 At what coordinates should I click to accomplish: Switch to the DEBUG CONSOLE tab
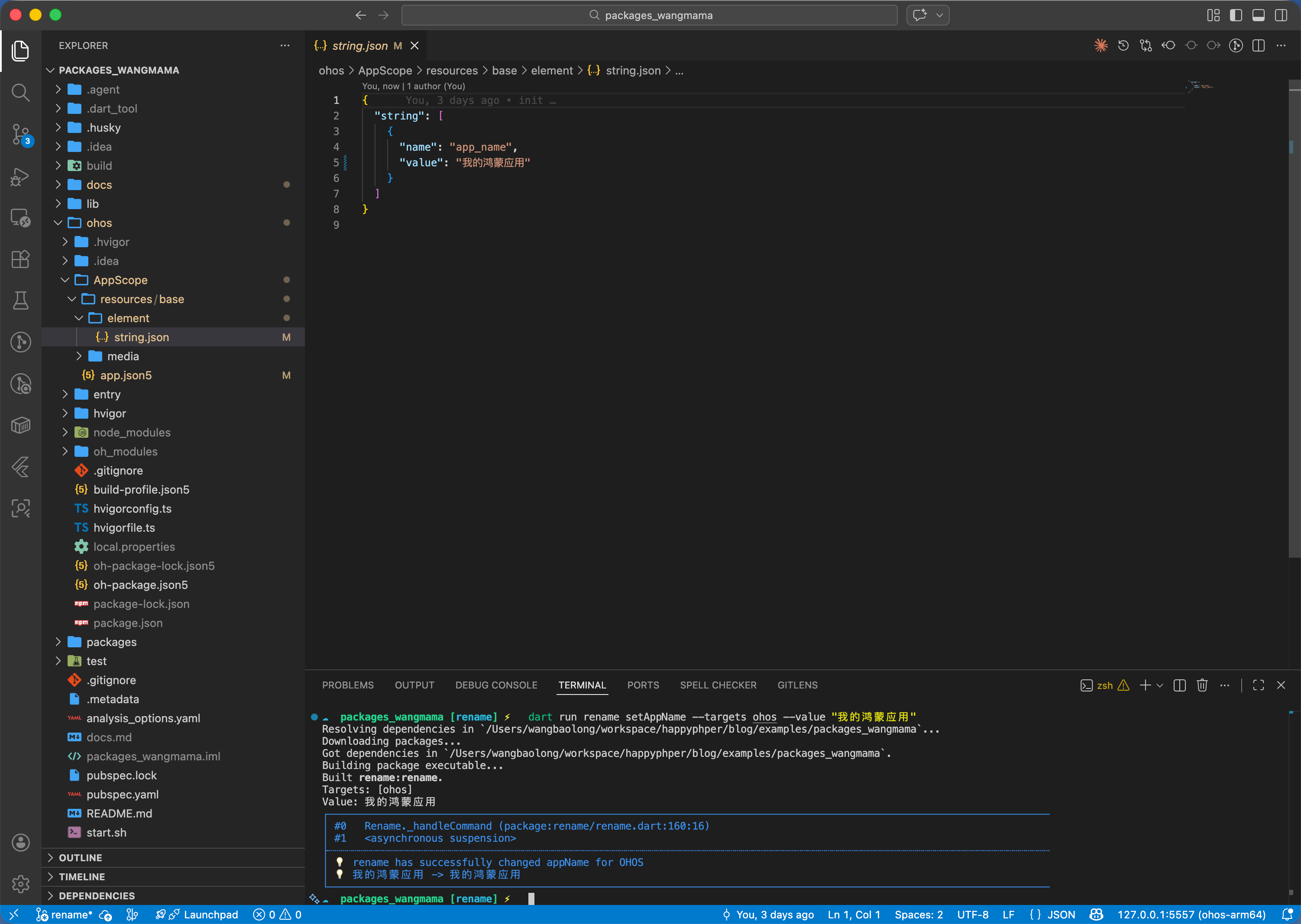pos(496,685)
